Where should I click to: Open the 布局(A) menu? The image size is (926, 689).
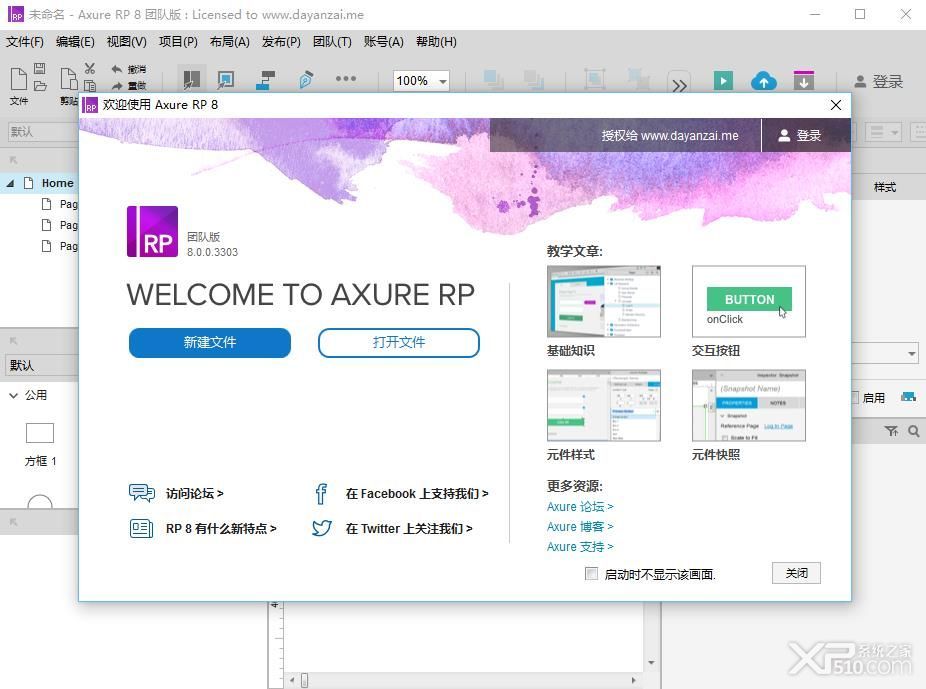coord(230,42)
